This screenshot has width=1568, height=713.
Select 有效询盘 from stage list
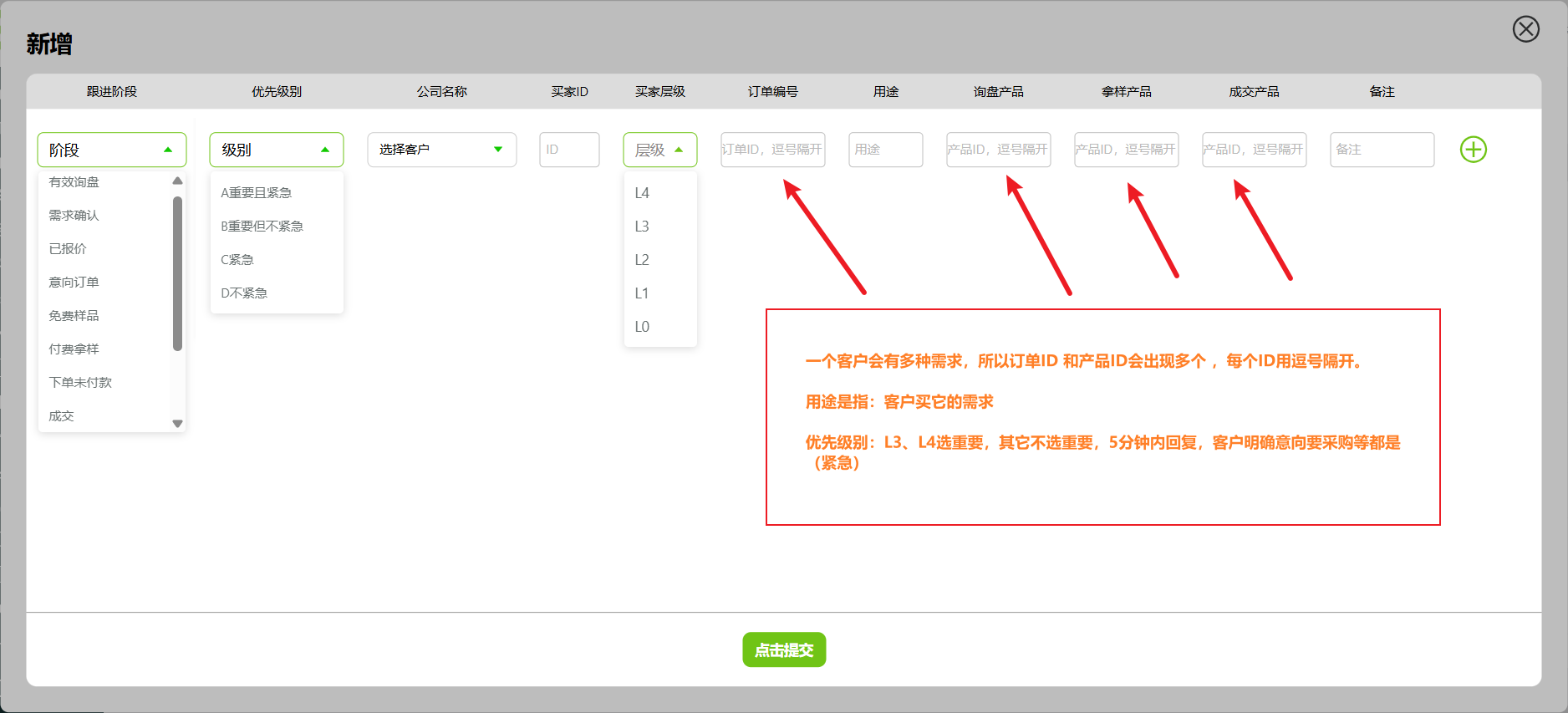74,182
